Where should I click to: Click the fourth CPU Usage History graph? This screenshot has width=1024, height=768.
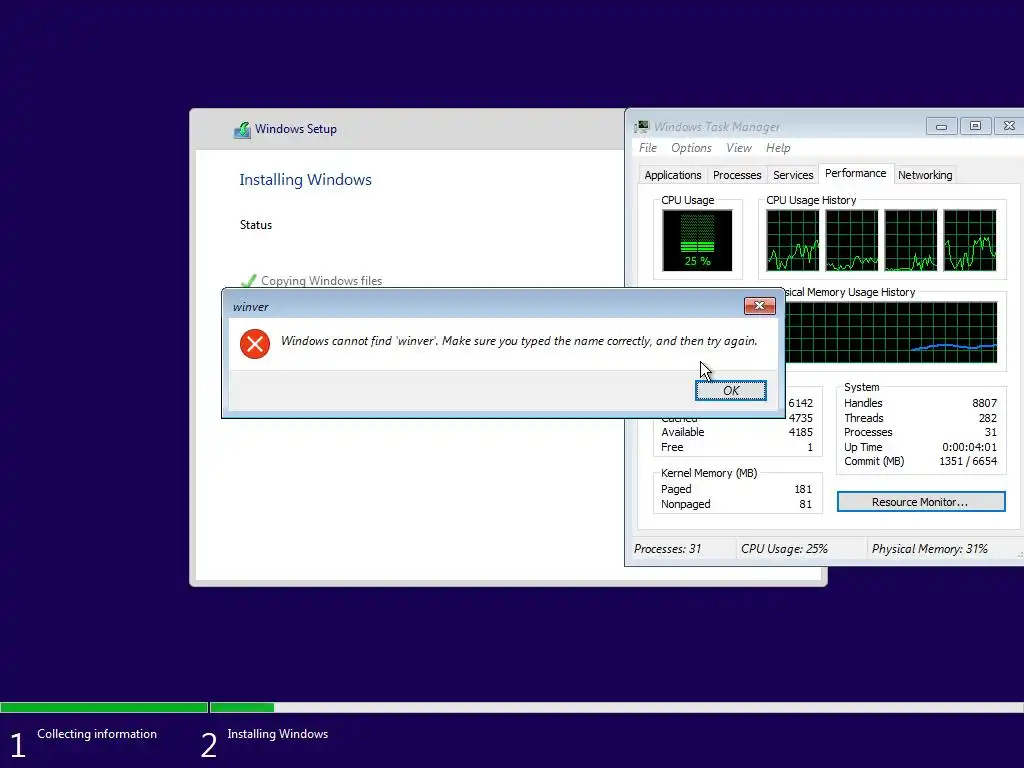click(970, 240)
